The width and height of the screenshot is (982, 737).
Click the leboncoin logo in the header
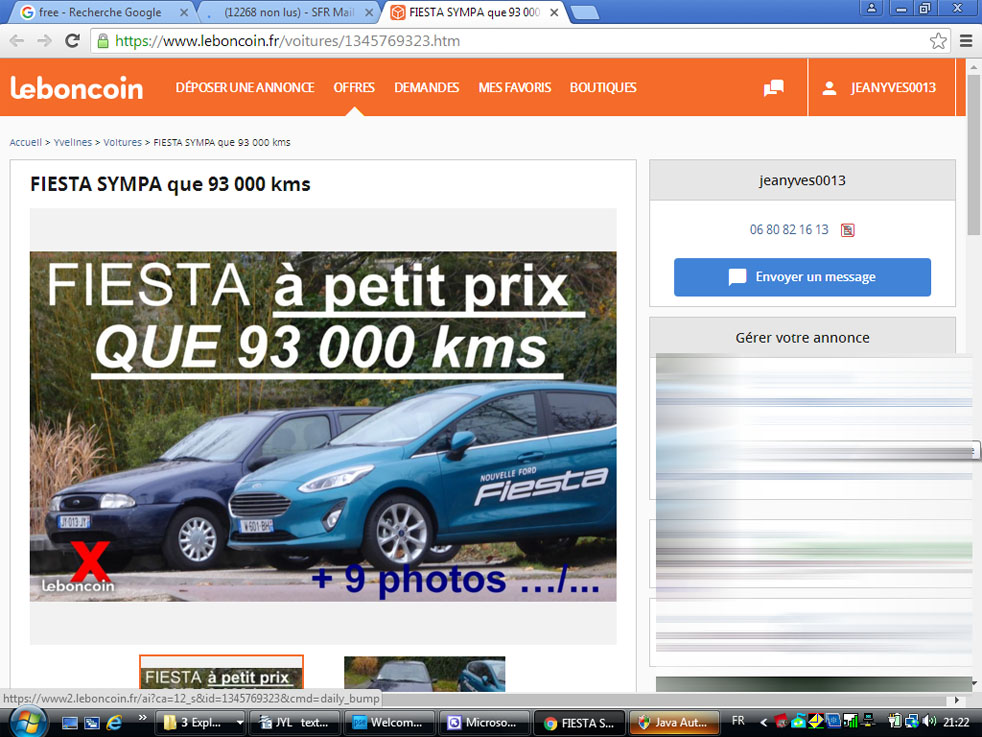[x=76, y=88]
